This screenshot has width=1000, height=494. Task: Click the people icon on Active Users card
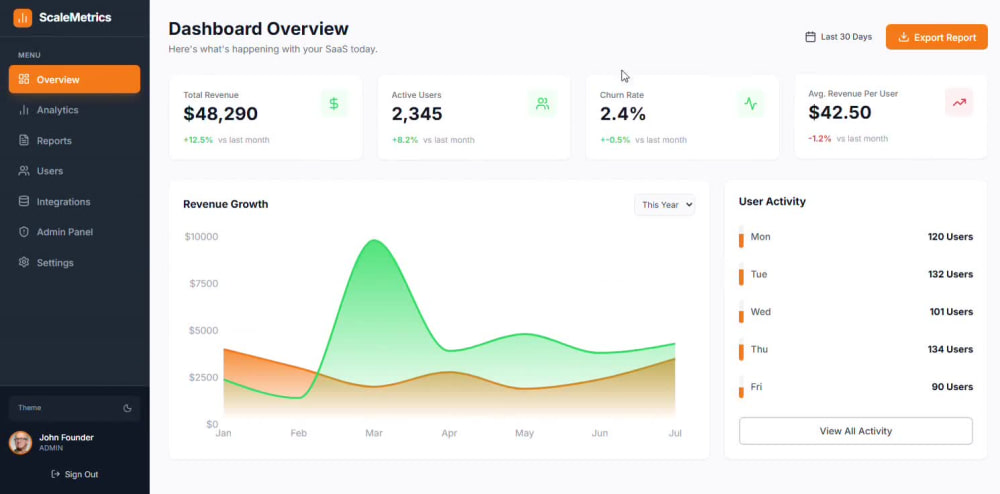pos(543,103)
